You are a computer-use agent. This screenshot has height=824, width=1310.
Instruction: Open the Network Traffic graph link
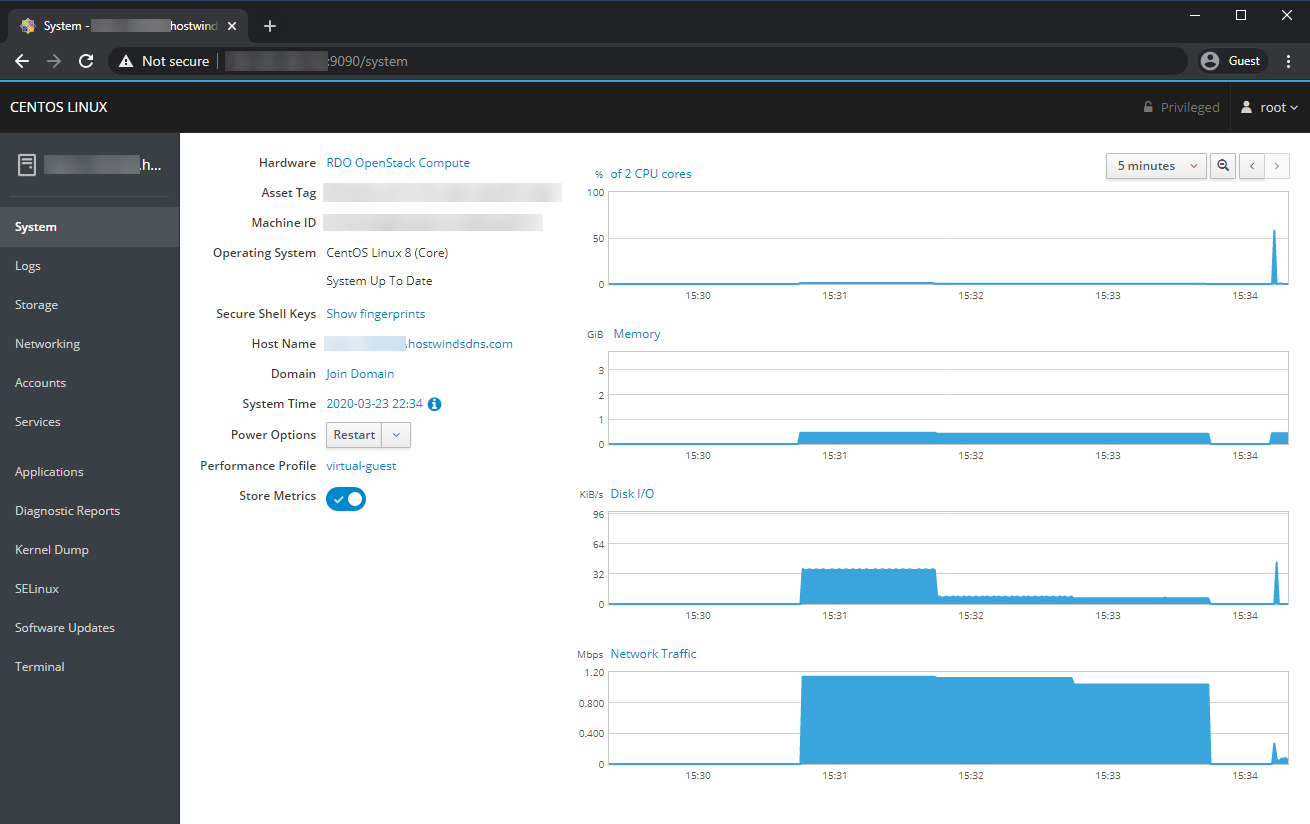(x=653, y=654)
